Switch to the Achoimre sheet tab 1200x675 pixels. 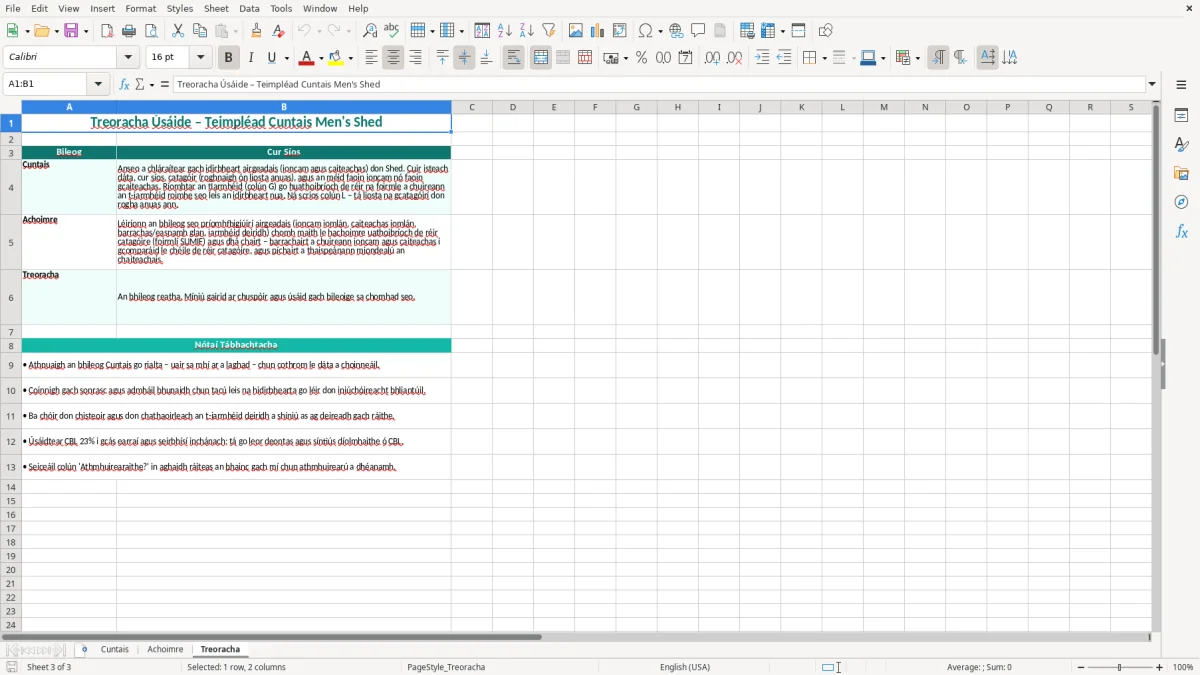pyautogui.click(x=165, y=650)
